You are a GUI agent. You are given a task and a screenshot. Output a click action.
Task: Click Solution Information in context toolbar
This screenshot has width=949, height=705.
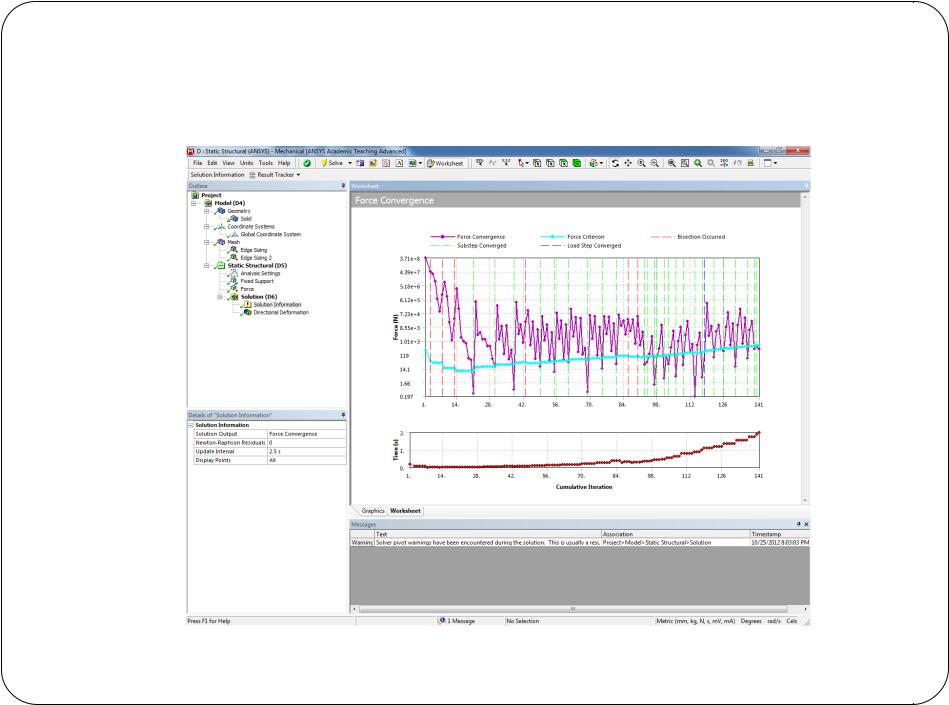click(217, 174)
